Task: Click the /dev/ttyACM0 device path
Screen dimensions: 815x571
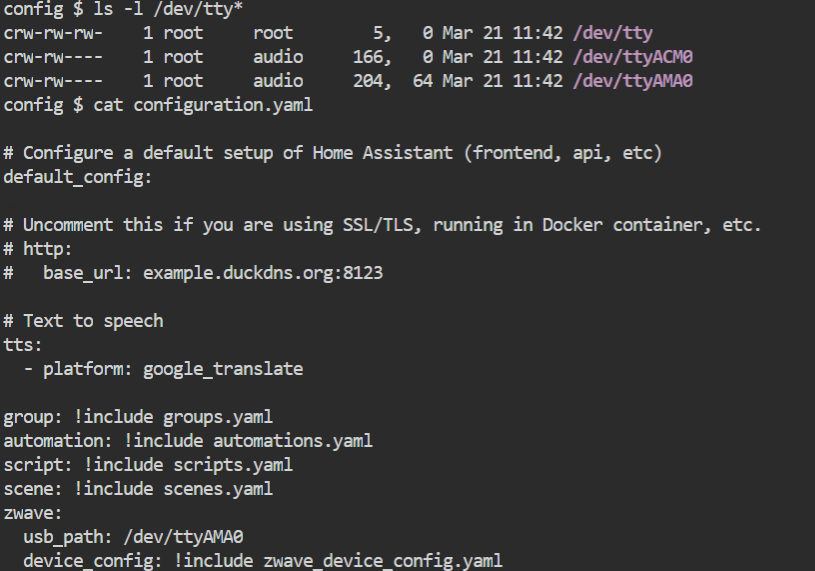Action: [x=633, y=57]
